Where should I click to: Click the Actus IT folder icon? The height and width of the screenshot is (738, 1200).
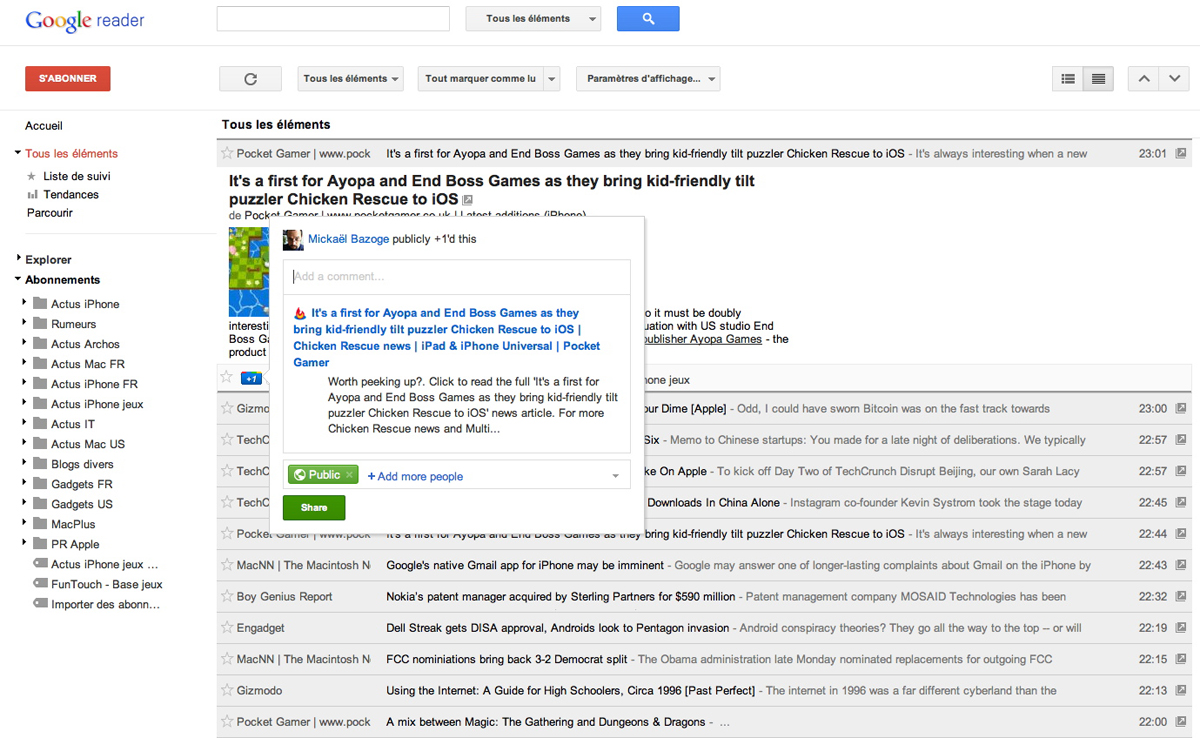point(40,424)
